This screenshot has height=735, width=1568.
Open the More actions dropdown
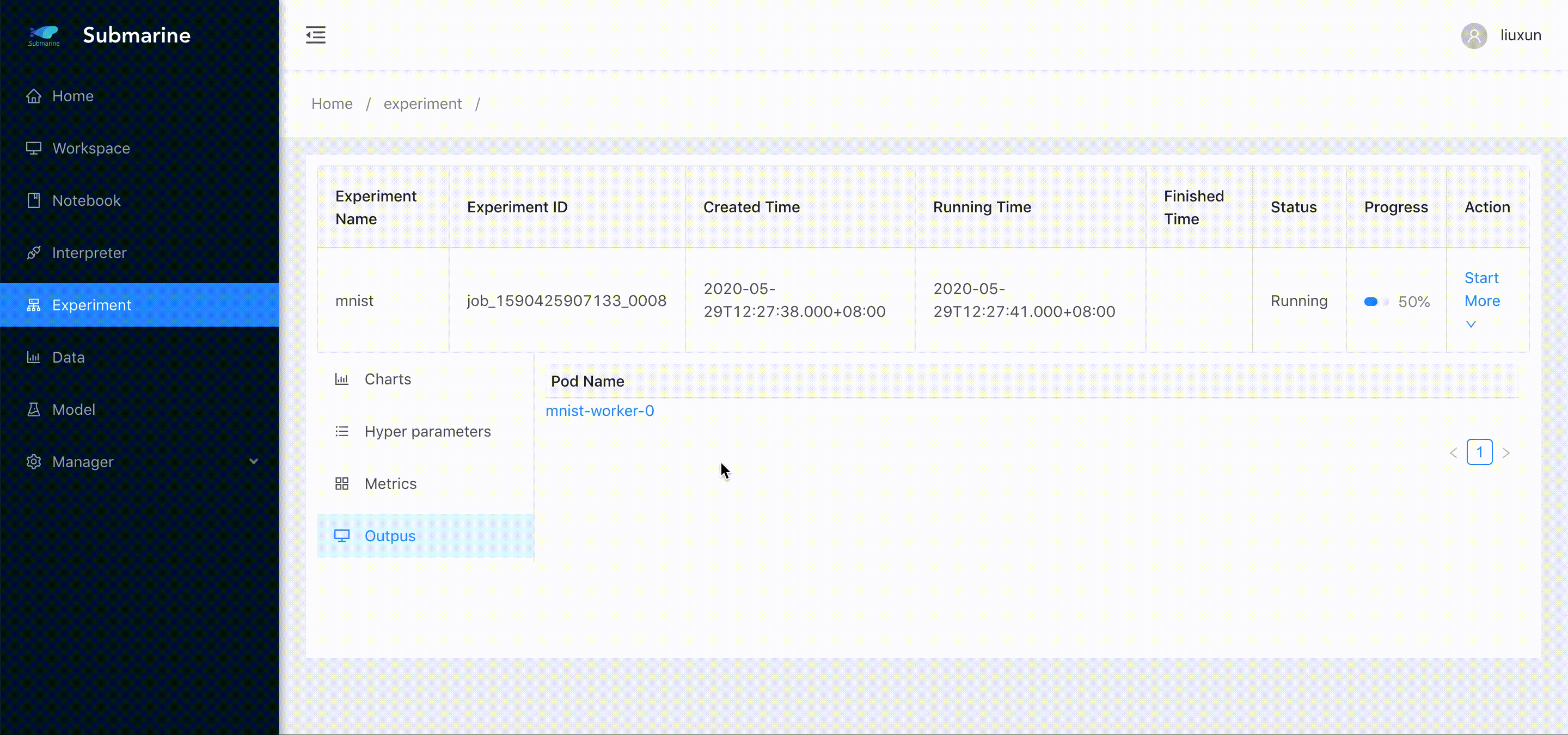[x=1481, y=301]
